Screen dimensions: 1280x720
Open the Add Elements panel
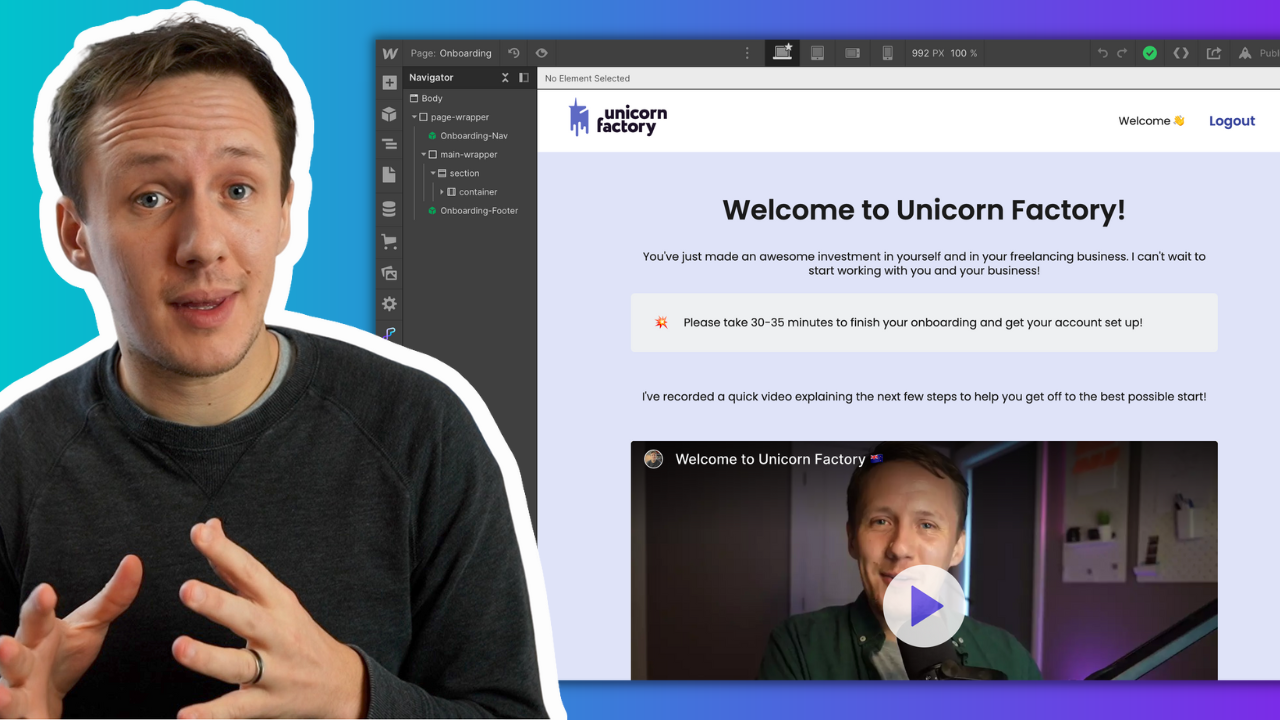(389, 82)
